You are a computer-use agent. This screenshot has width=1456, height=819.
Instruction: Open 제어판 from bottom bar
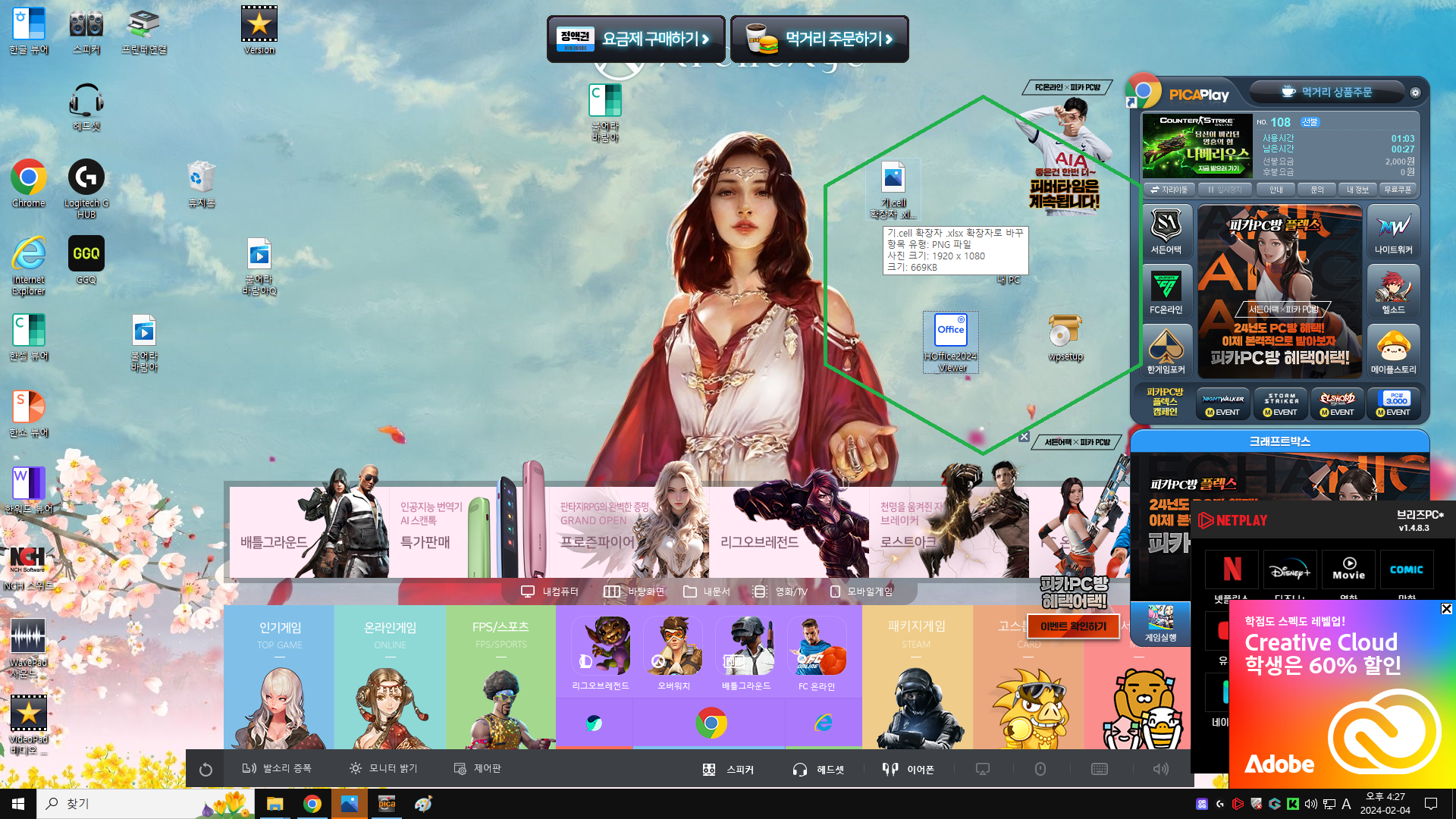coord(478,768)
